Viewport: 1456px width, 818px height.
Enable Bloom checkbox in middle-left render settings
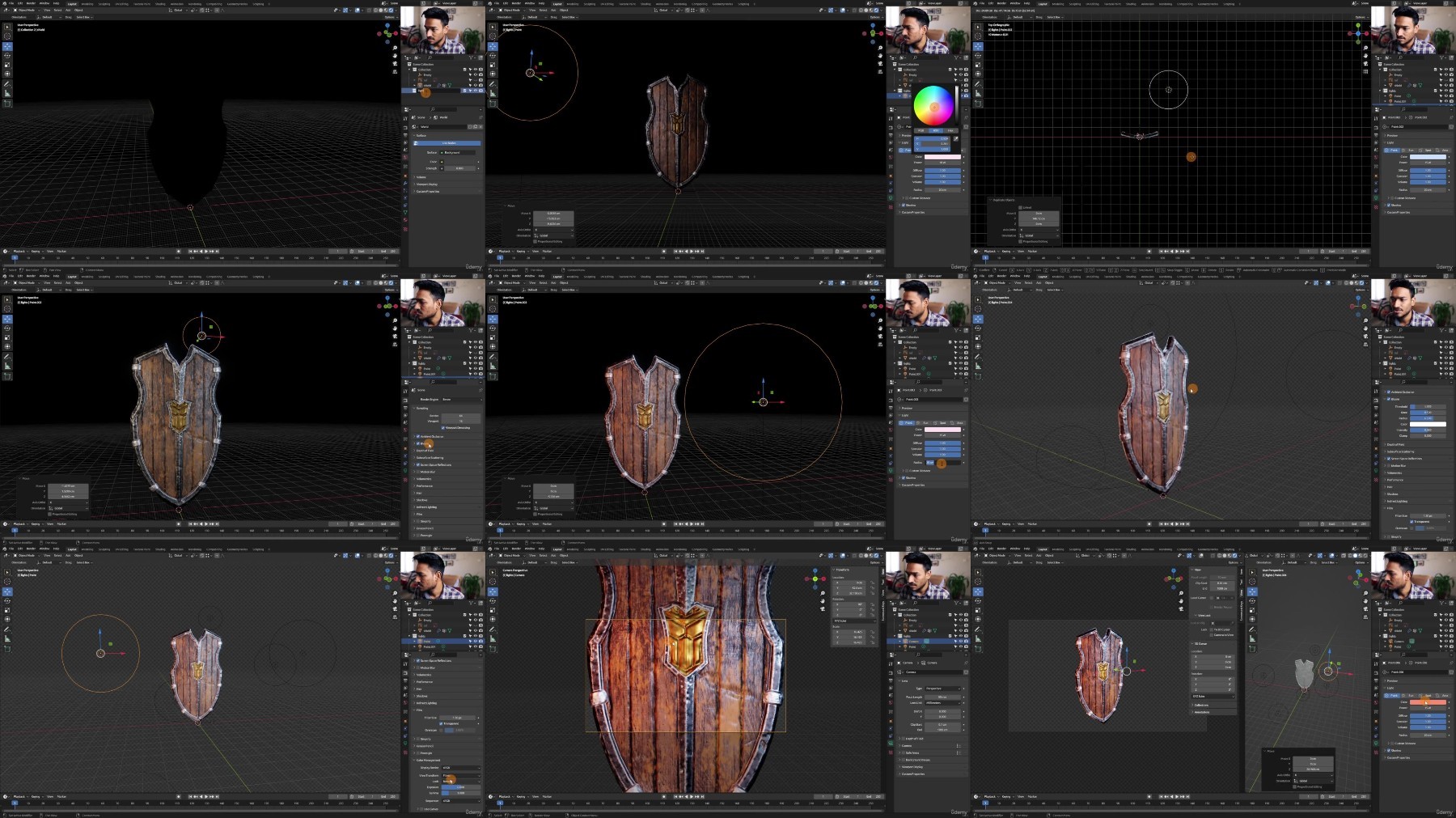click(x=418, y=443)
